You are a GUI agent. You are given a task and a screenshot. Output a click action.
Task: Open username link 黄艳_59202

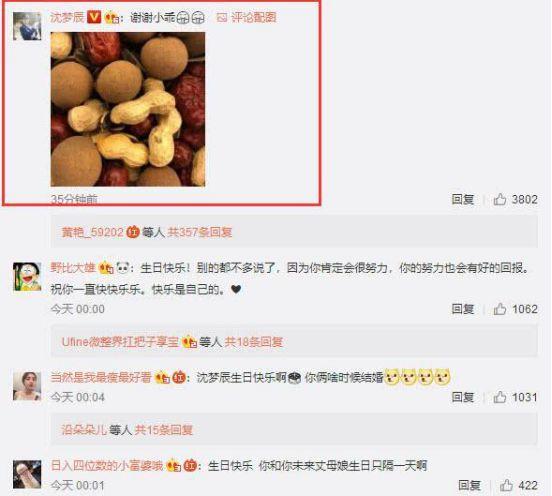93,232
